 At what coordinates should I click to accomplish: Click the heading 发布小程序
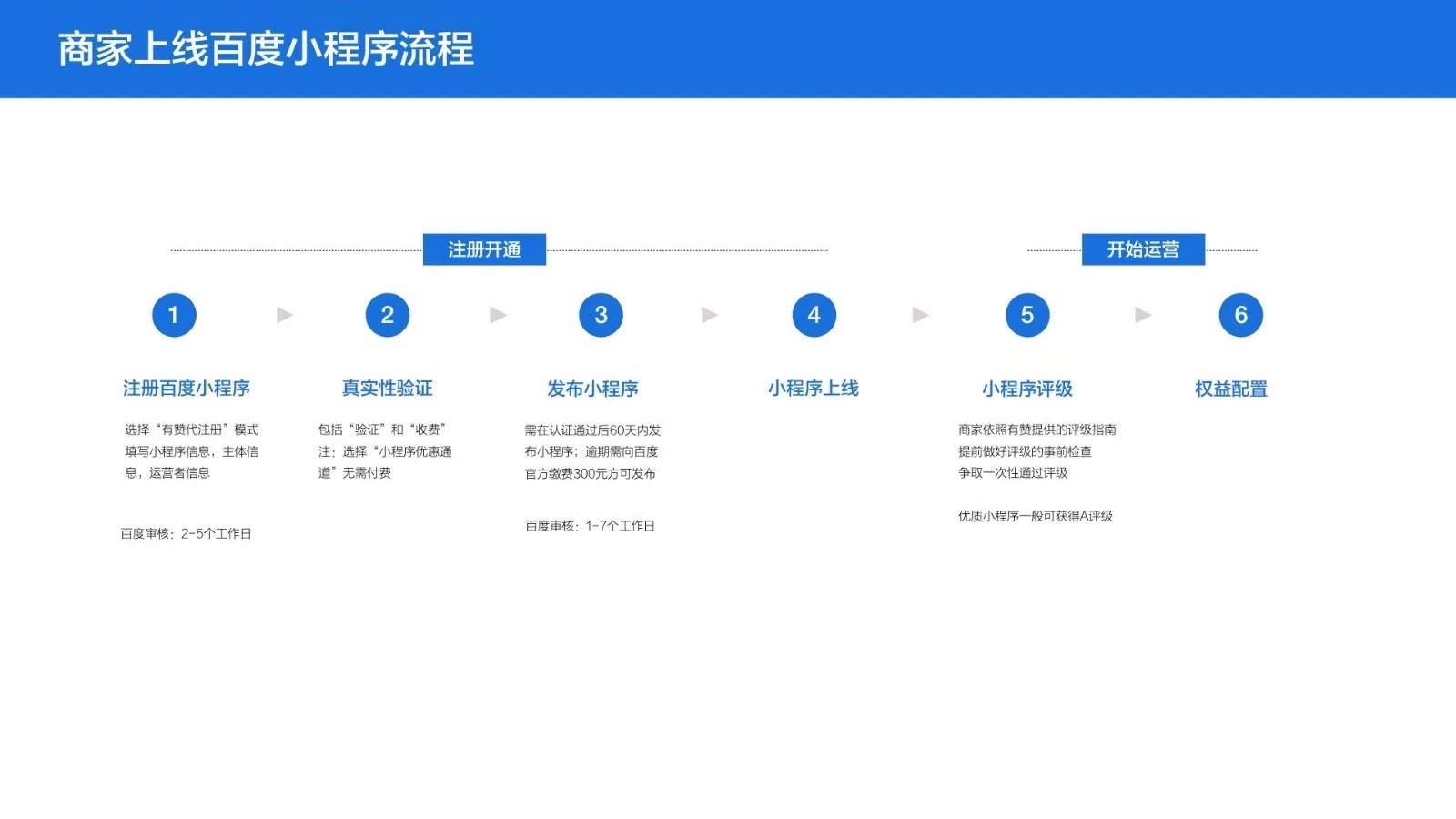coord(592,389)
